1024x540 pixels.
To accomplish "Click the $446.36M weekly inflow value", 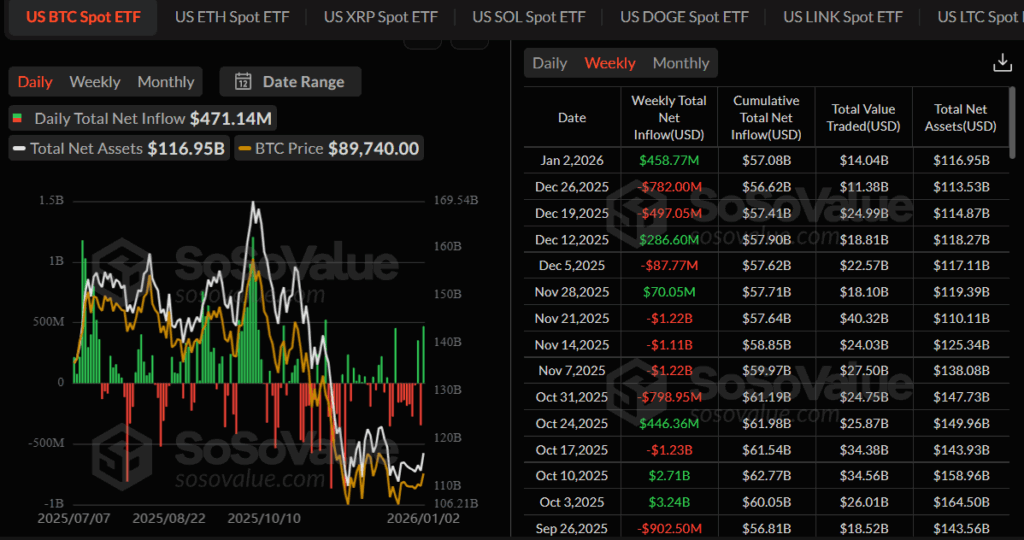I will click(669, 423).
